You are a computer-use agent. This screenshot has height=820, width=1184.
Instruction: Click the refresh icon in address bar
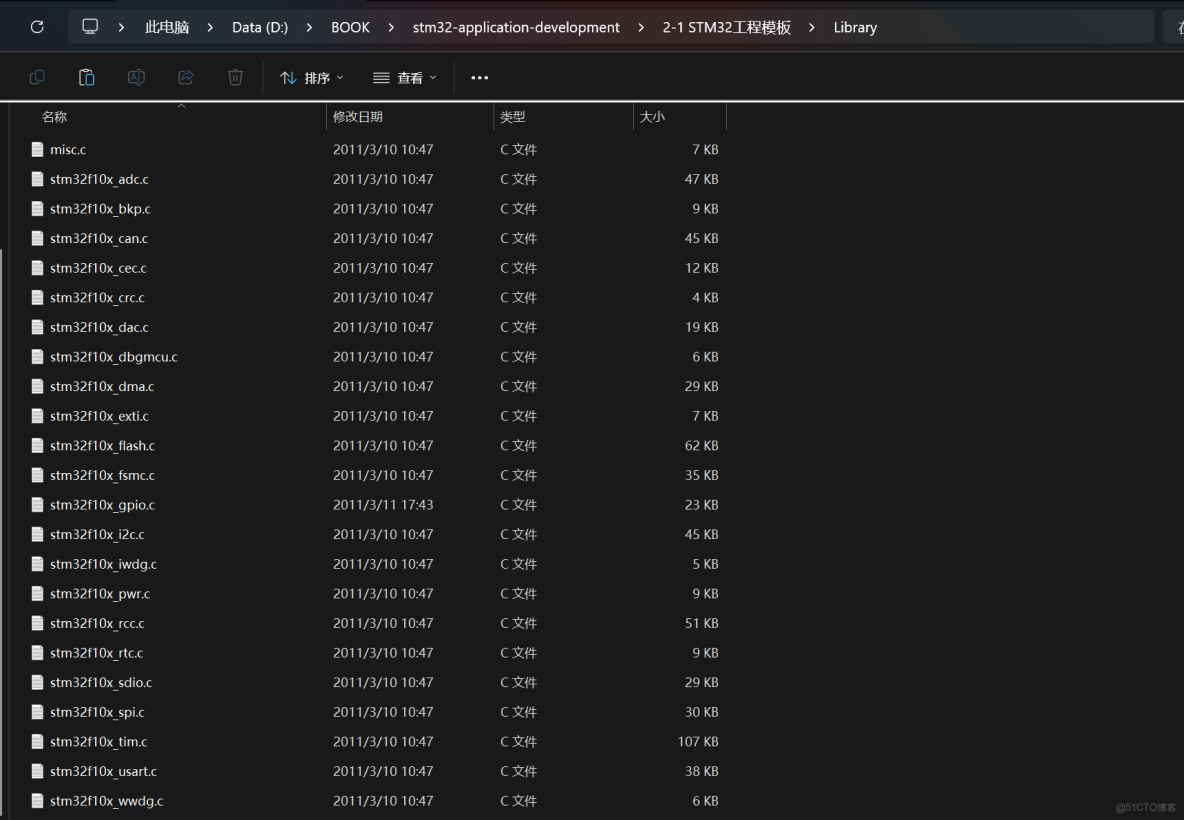pyautogui.click(x=37, y=27)
